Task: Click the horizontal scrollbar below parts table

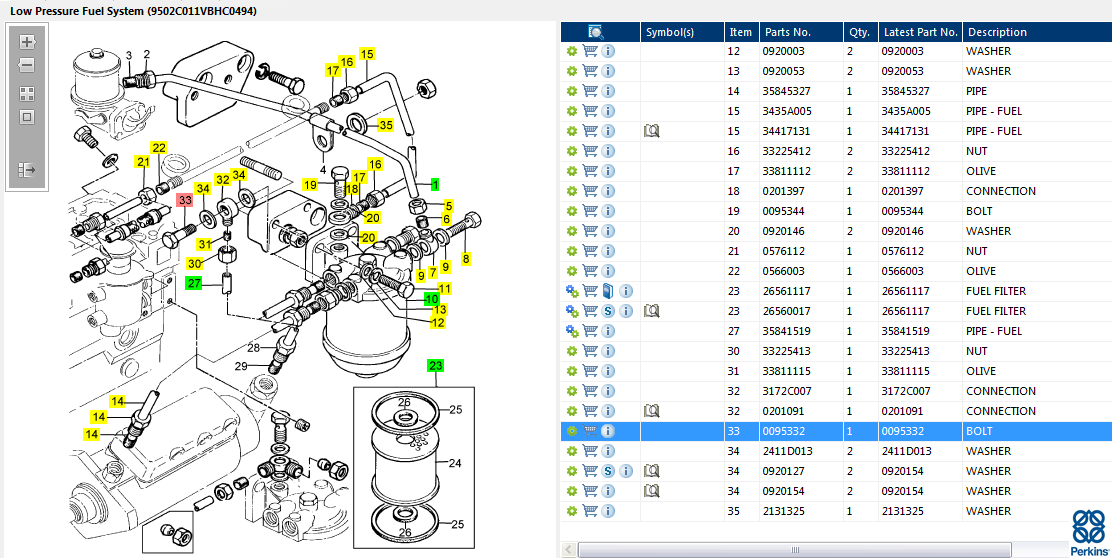Action: coord(794,549)
